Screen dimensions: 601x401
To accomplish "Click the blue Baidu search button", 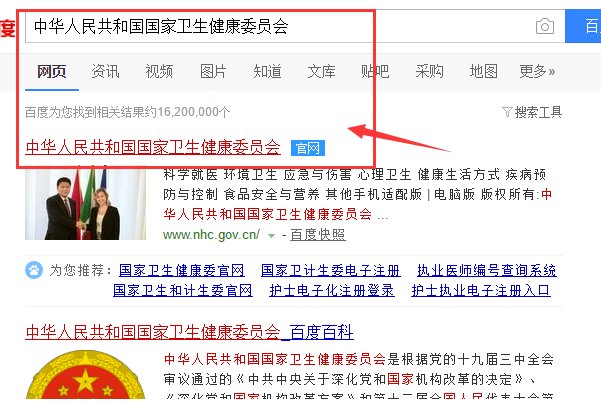I will click(583, 26).
